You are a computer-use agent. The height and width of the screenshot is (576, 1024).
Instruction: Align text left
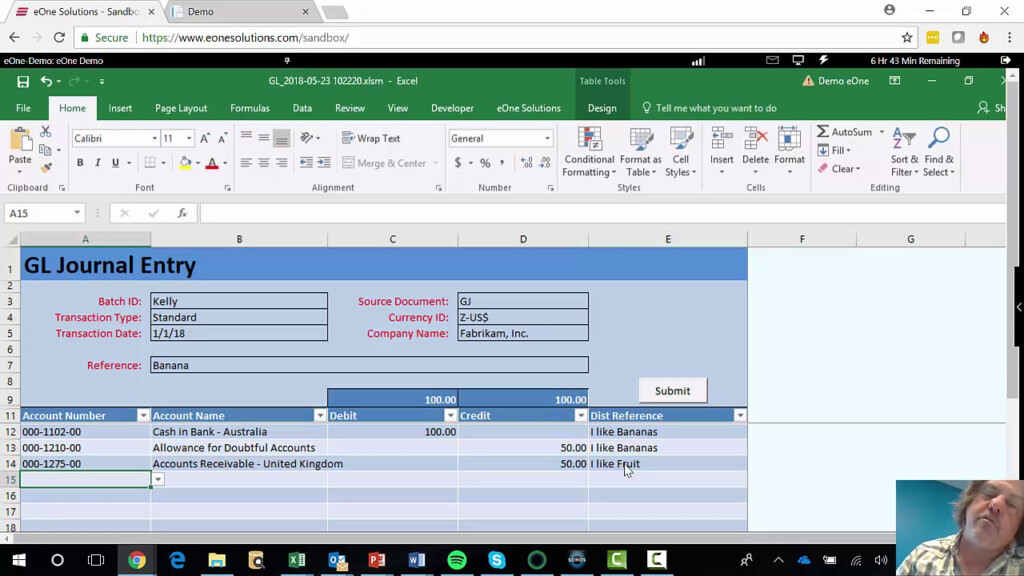click(246, 163)
